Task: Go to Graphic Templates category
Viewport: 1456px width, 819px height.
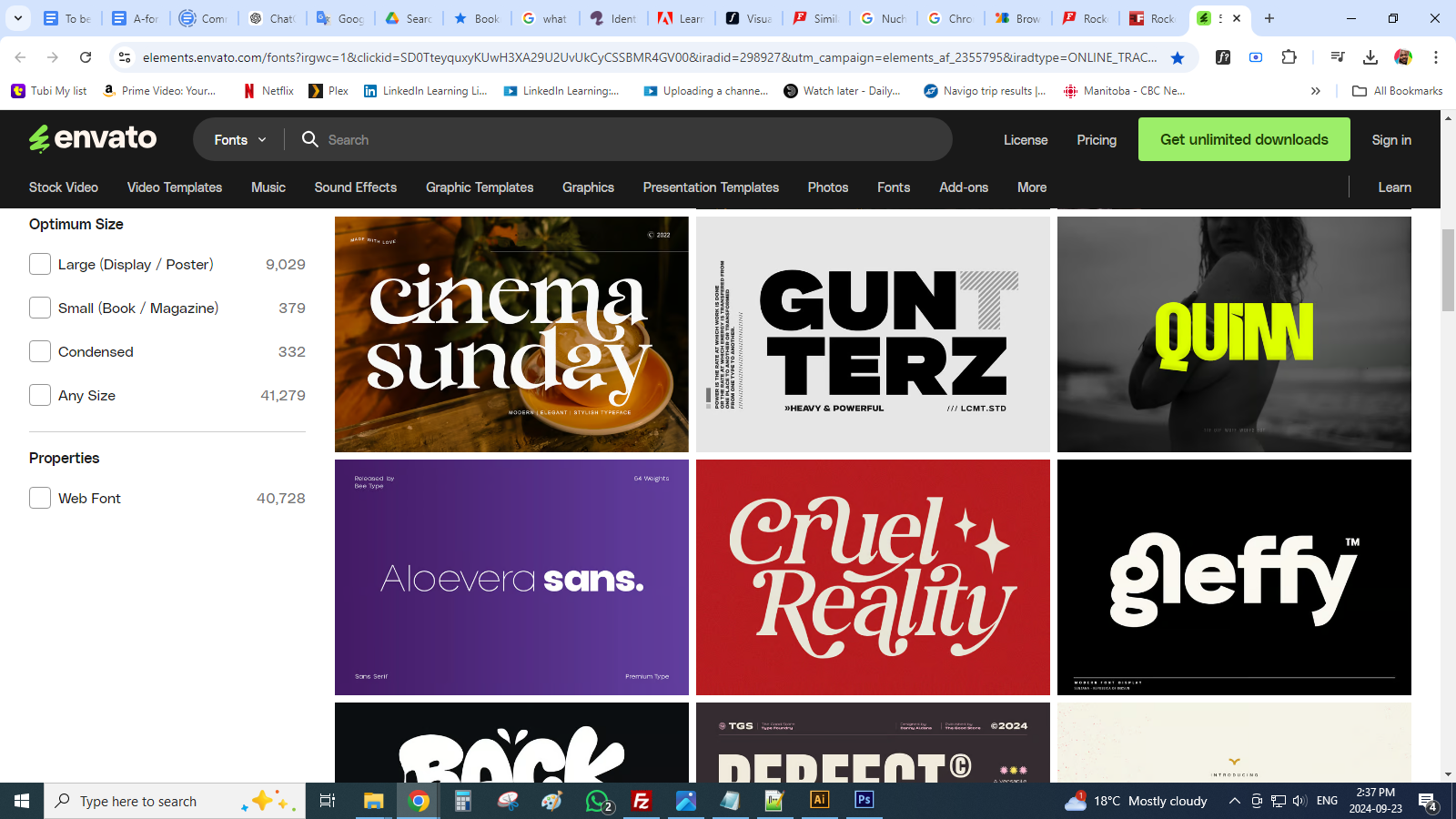Action: (x=480, y=187)
